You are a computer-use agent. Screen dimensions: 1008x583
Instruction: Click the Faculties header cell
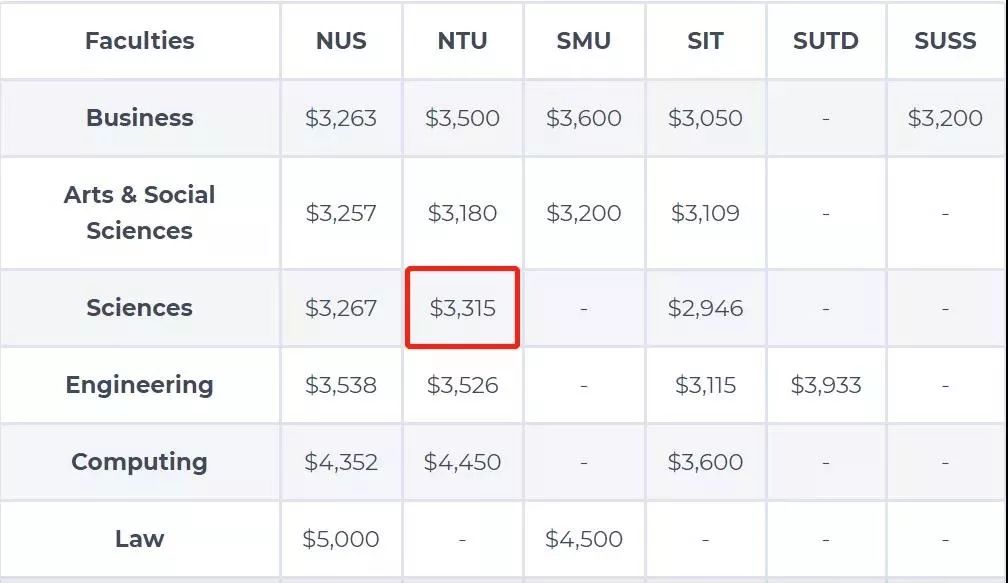(x=140, y=41)
